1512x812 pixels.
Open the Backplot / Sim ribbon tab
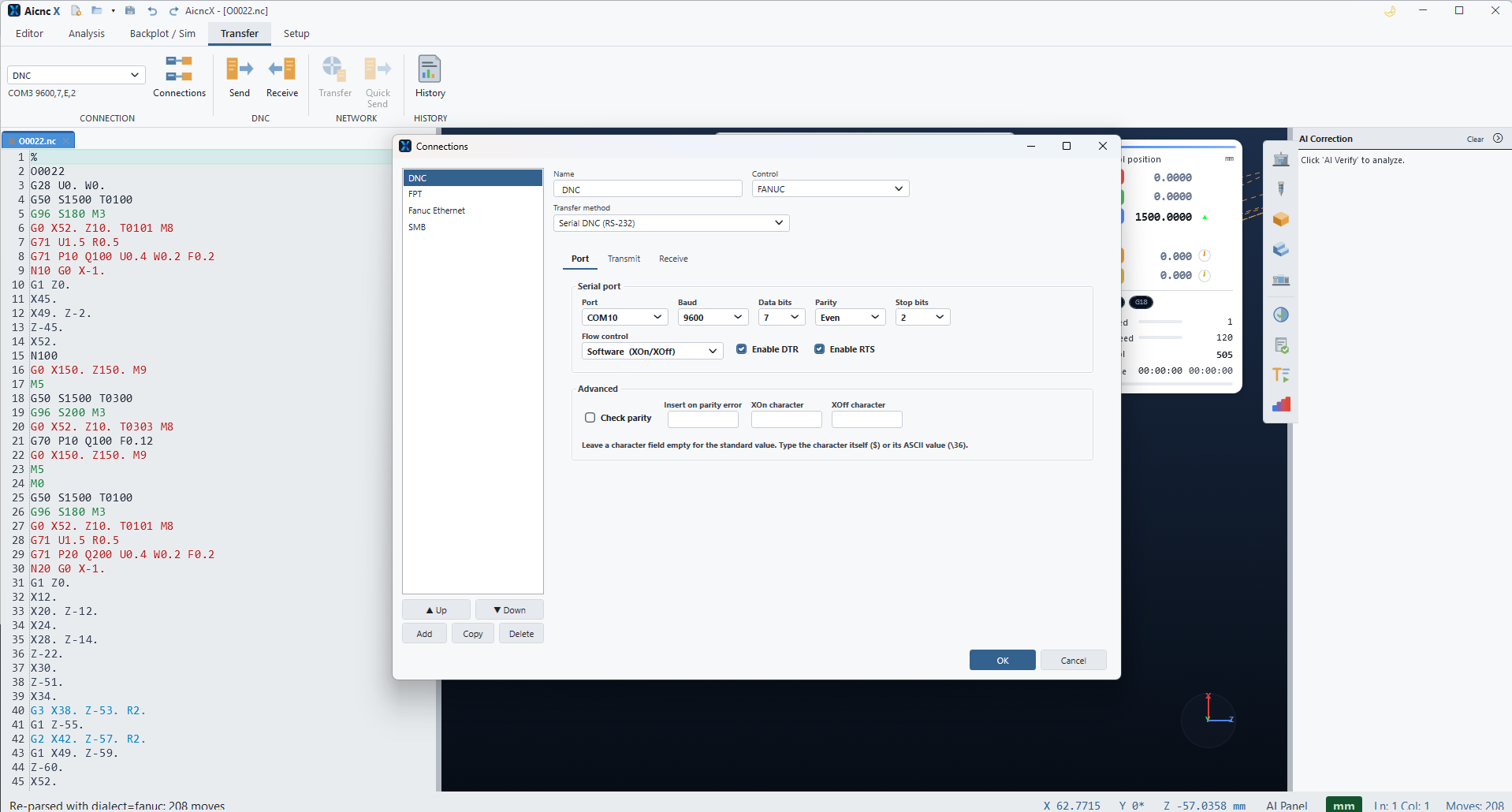[x=162, y=33]
